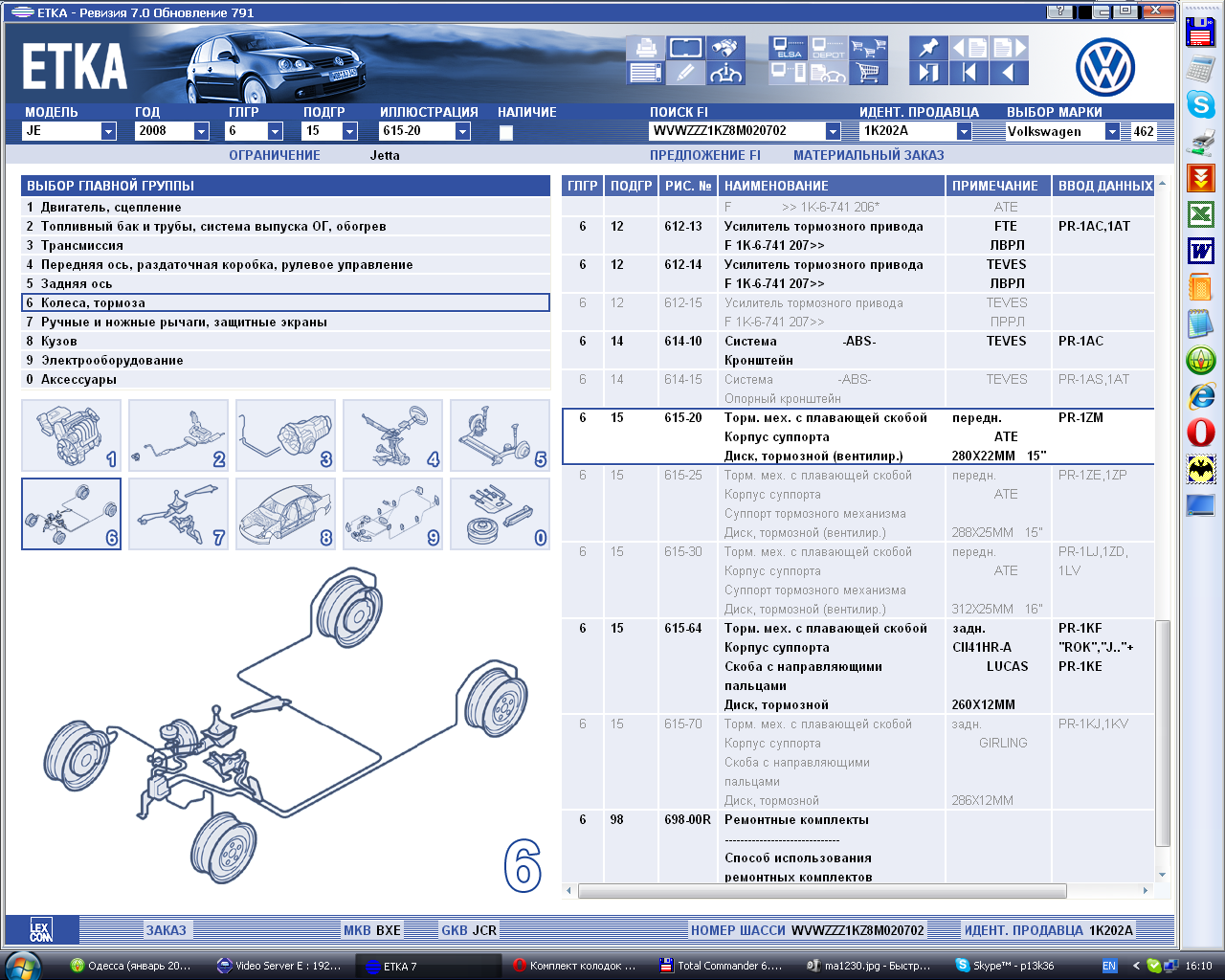Select group 9 Электрооборудование
1225x980 pixels.
[286, 360]
